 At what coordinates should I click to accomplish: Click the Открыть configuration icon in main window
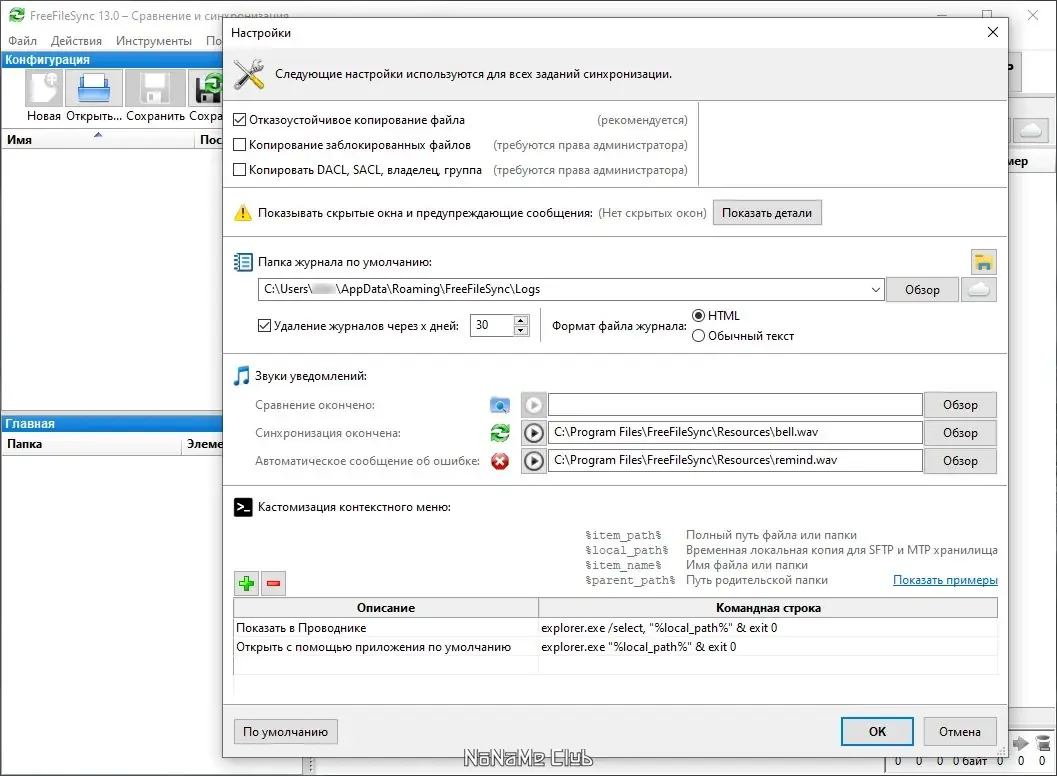click(94, 88)
